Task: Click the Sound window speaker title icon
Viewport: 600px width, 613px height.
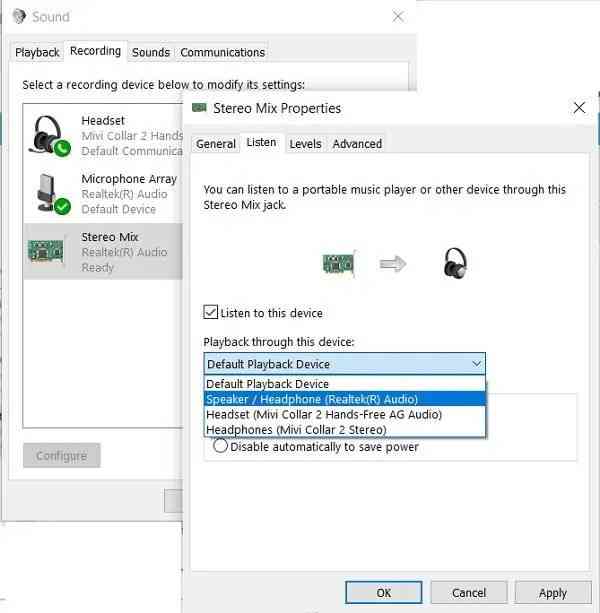Action: pos(19,16)
